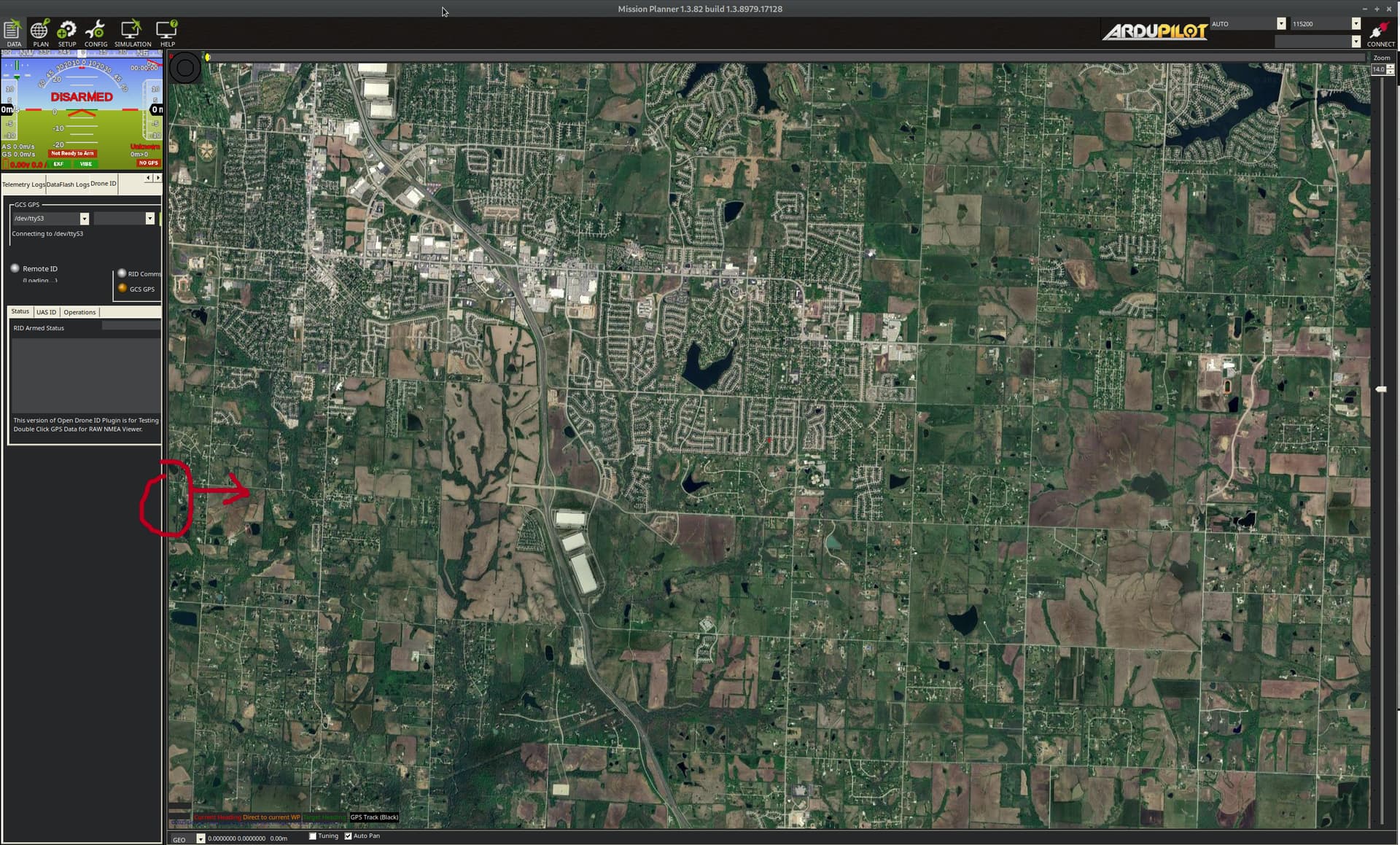The width and height of the screenshot is (1400, 845).
Task: Switch to the Telemetry Logs tab
Action: coord(23,184)
